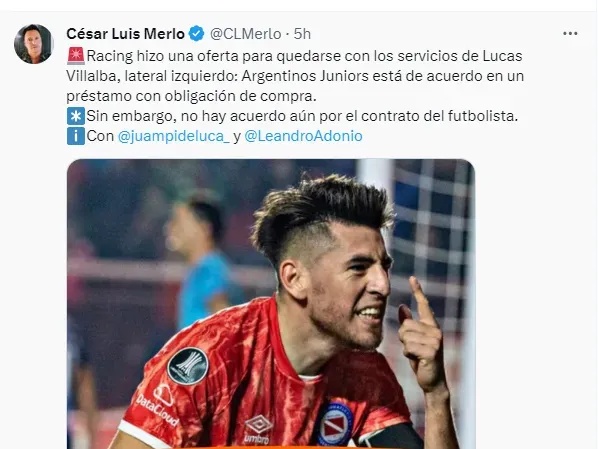Image resolution: width=598 pixels, height=449 pixels.
Task: Open the three-dot more options menu
Action: [x=570, y=34]
